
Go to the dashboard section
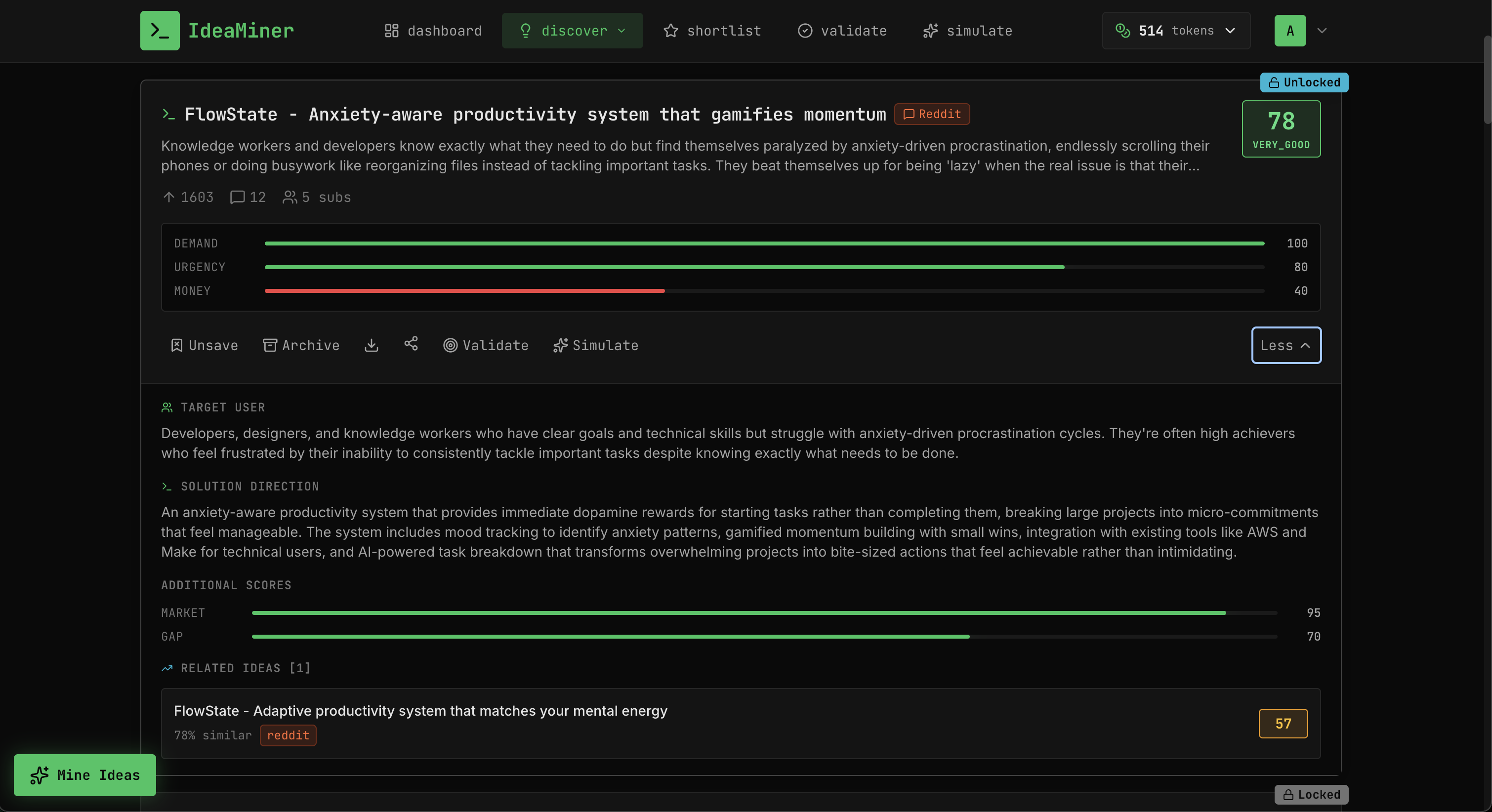[432, 31]
